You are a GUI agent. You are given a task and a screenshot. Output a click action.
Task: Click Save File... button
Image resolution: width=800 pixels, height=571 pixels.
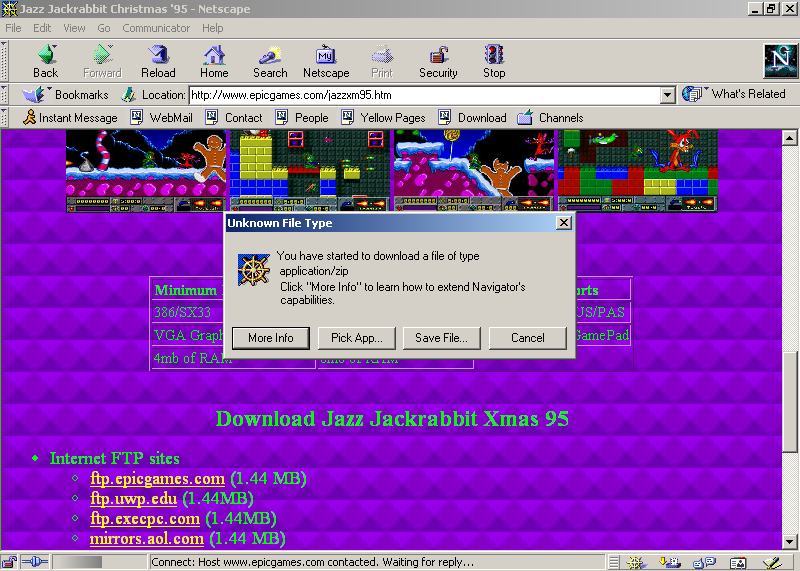point(441,338)
